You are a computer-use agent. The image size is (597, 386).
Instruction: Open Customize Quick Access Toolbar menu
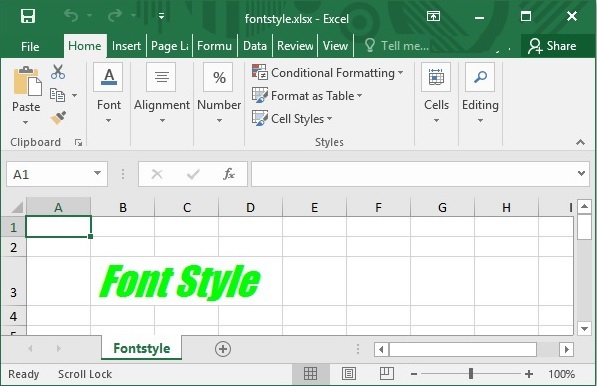click(161, 16)
